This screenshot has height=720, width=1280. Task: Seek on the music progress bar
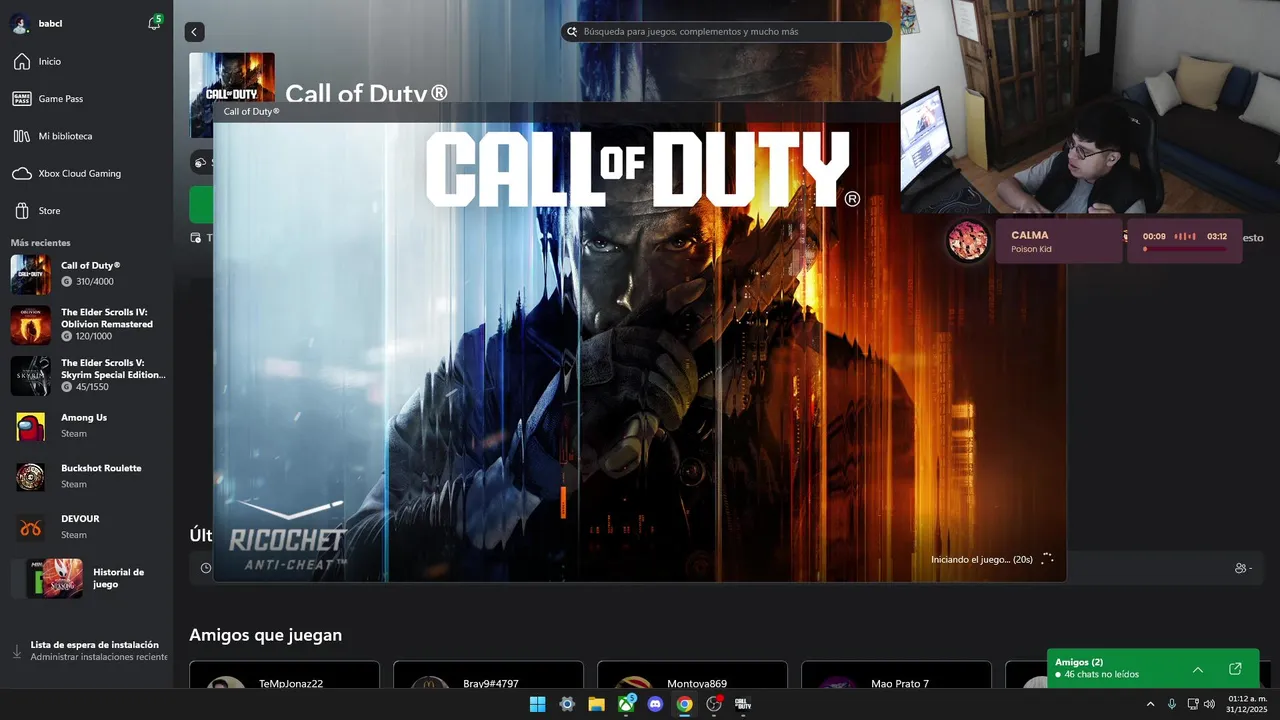(1185, 250)
